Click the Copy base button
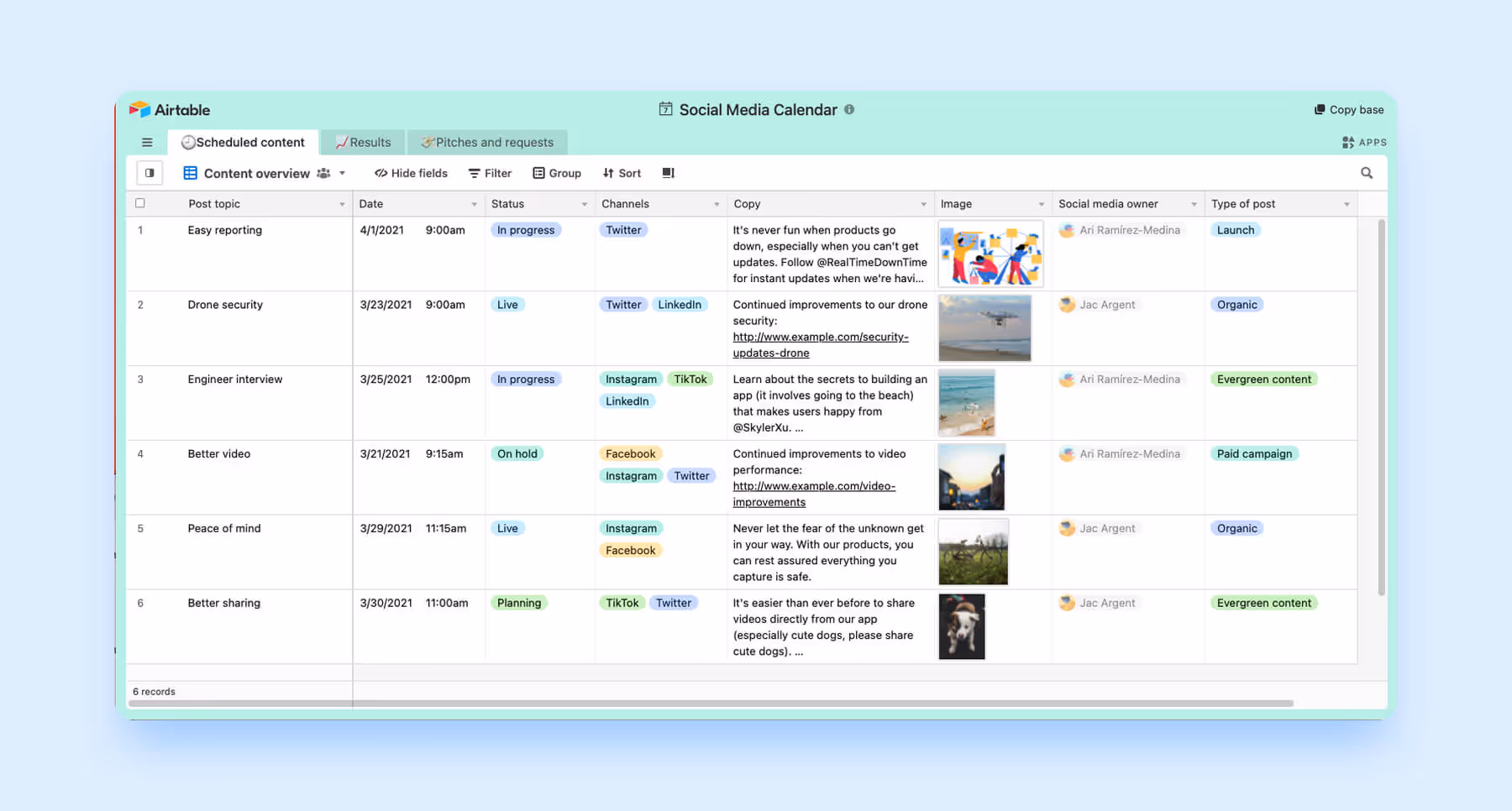The width and height of the screenshot is (1512, 811). [x=1348, y=109]
